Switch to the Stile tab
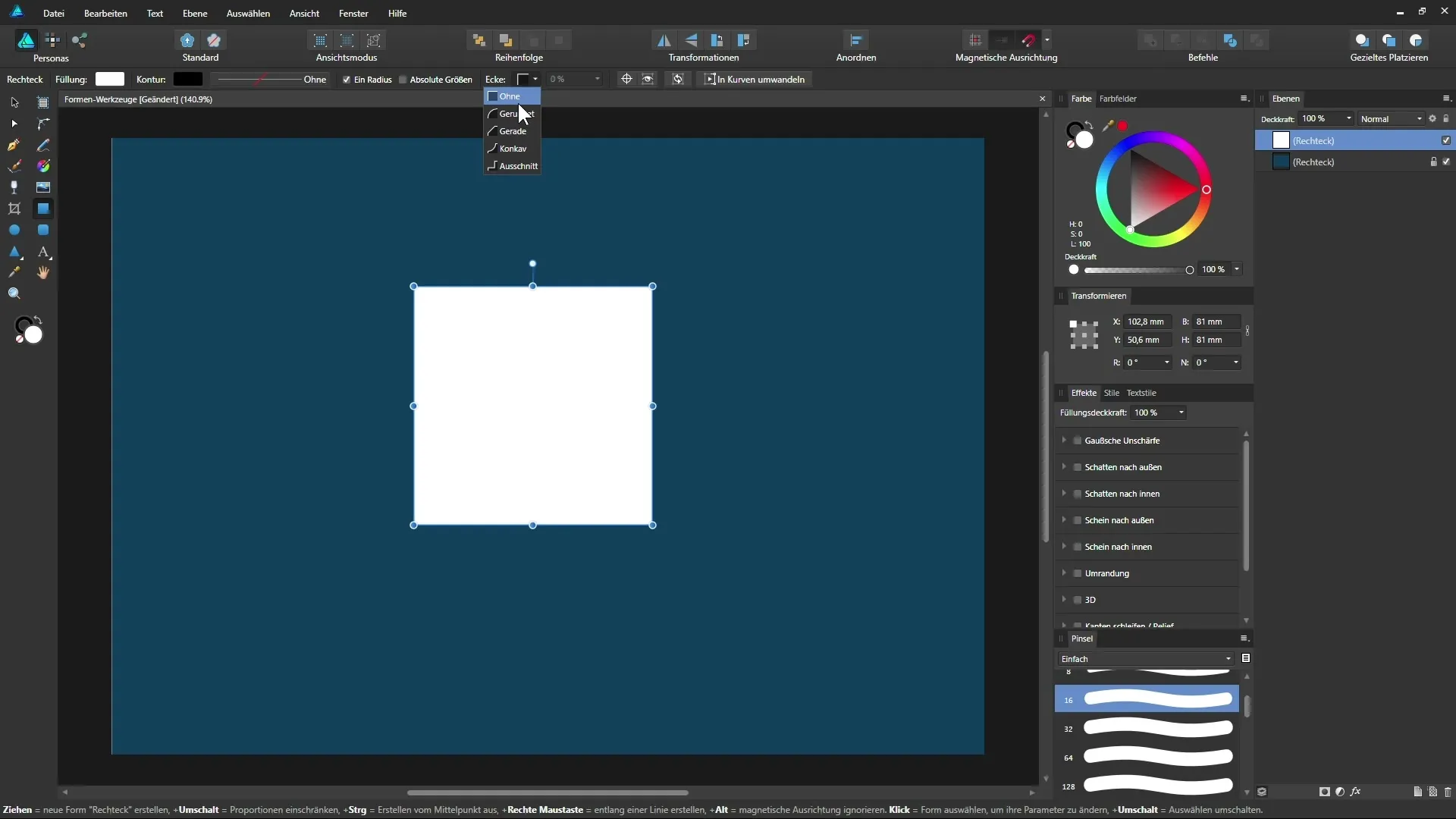 pyautogui.click(x=1112, y=393)
